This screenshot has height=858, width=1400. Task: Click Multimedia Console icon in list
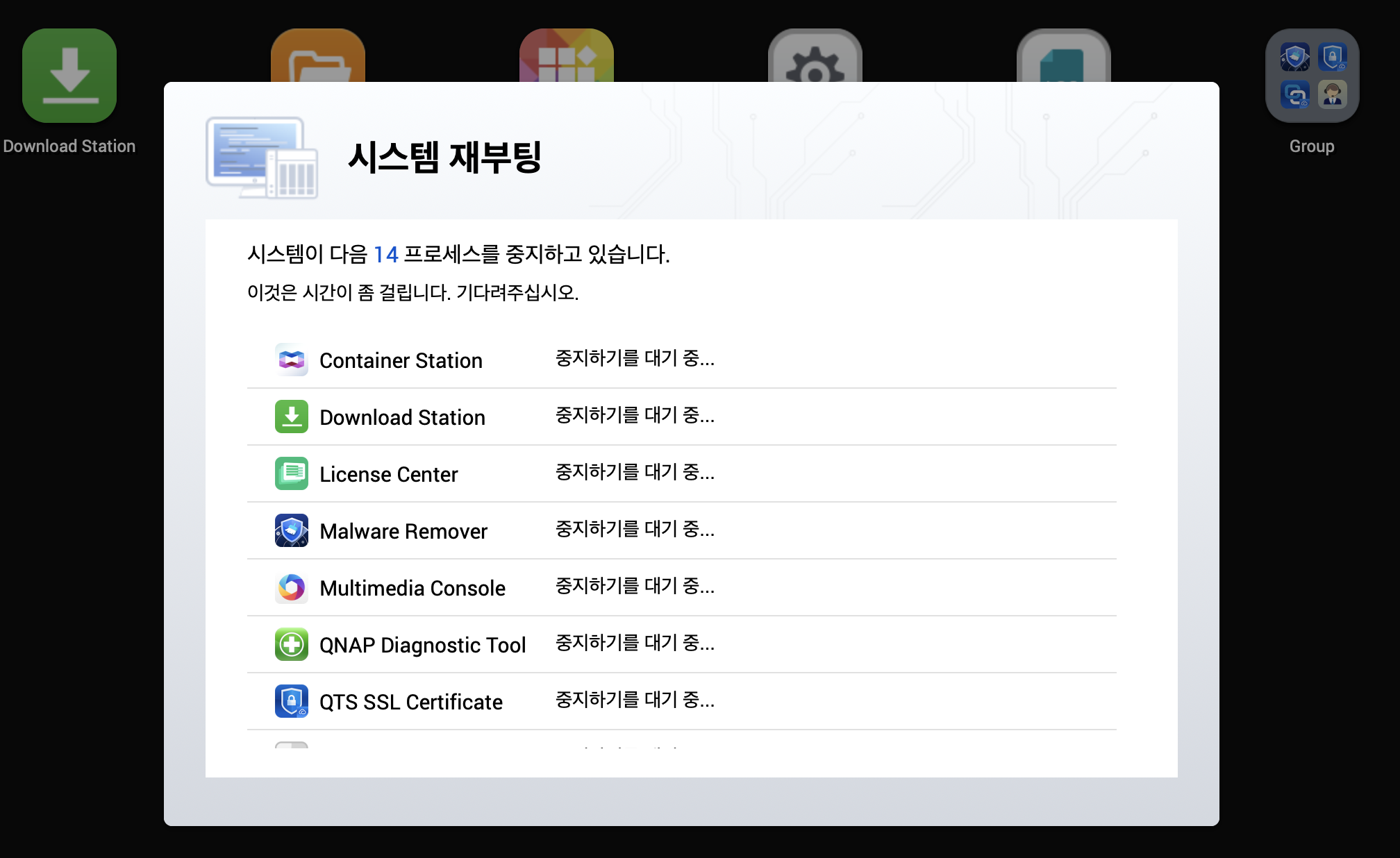[x=292, y=587]
